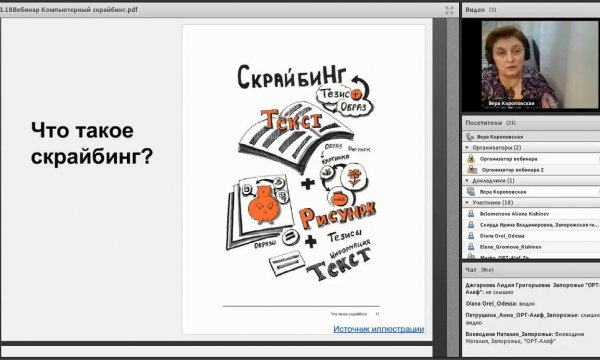This screenshot has height=360, width=600.
Task: Collapse the 'Докладчики (1)' group
Action: [x=467, y=180]
